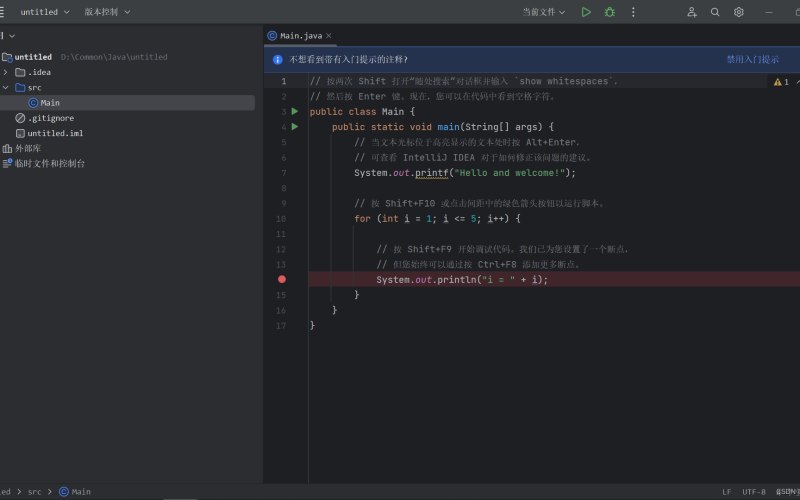Viewport: 800px width, 500px height.
Task: Open project view selector dropdown chevron
Action: [x=12, y=36]
